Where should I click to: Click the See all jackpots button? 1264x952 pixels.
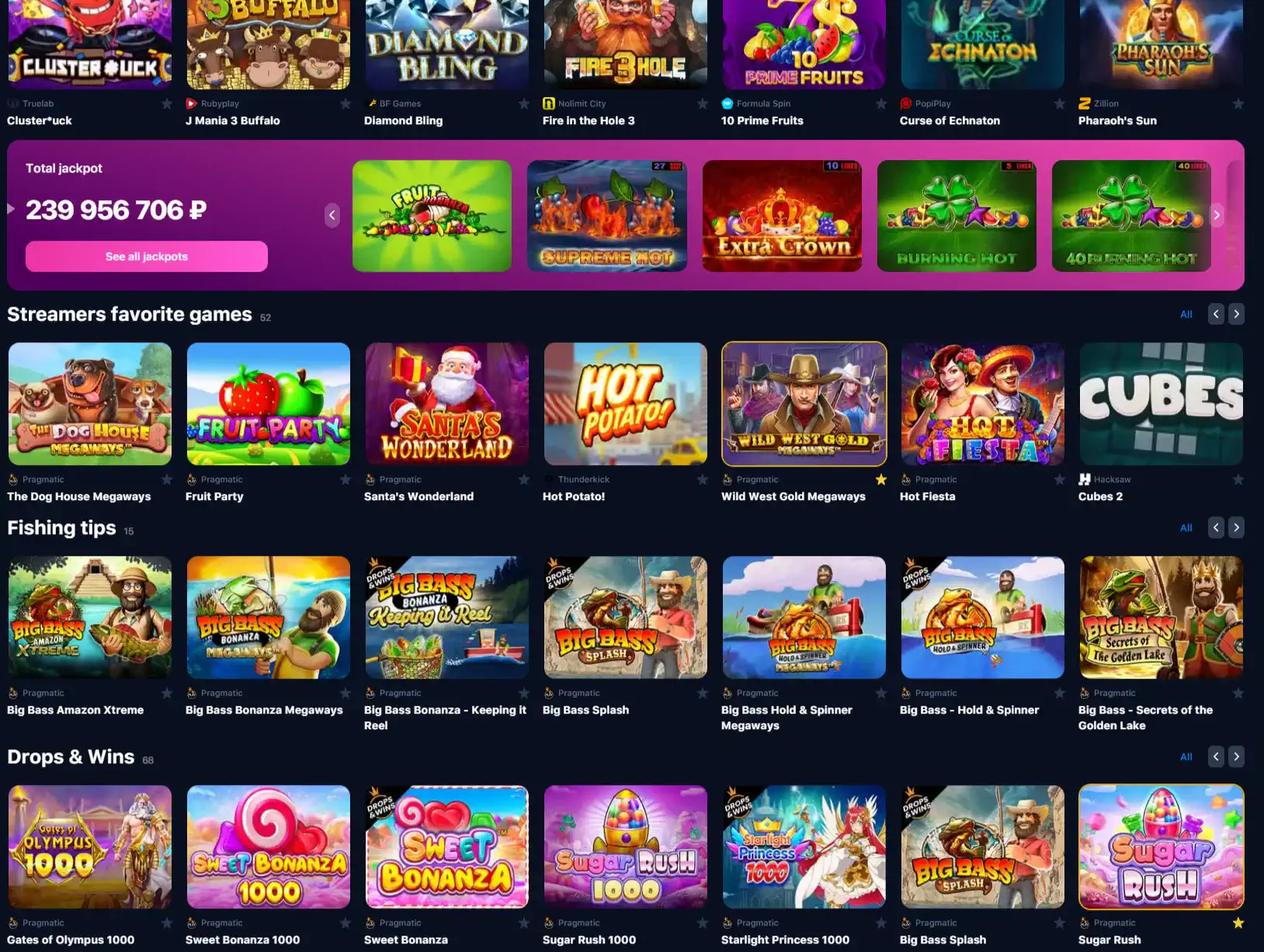(x=147, y=256)
